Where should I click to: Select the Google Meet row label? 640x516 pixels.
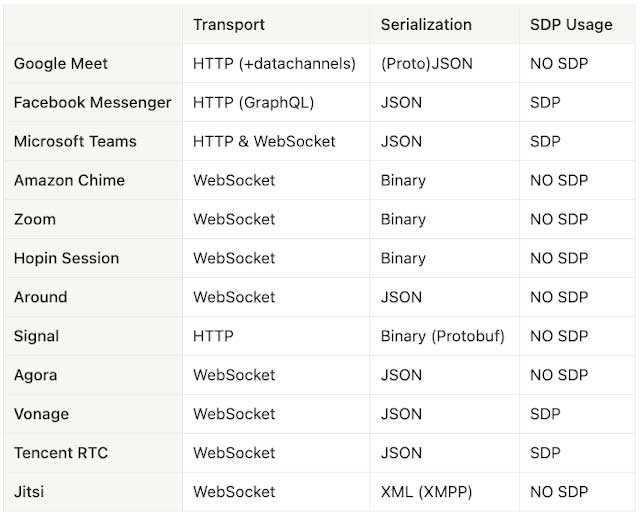coord(61,64)
